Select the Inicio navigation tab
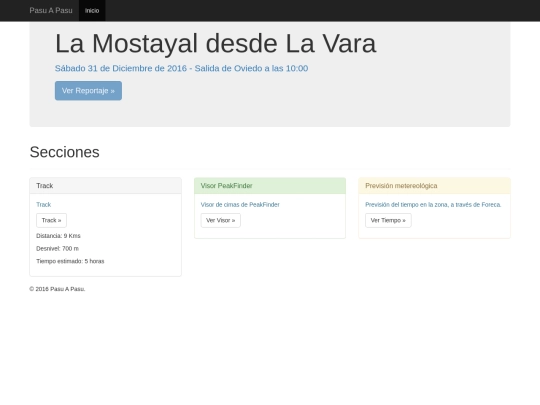The height and width of the screenshot is (405, 540). pos(92,11)
